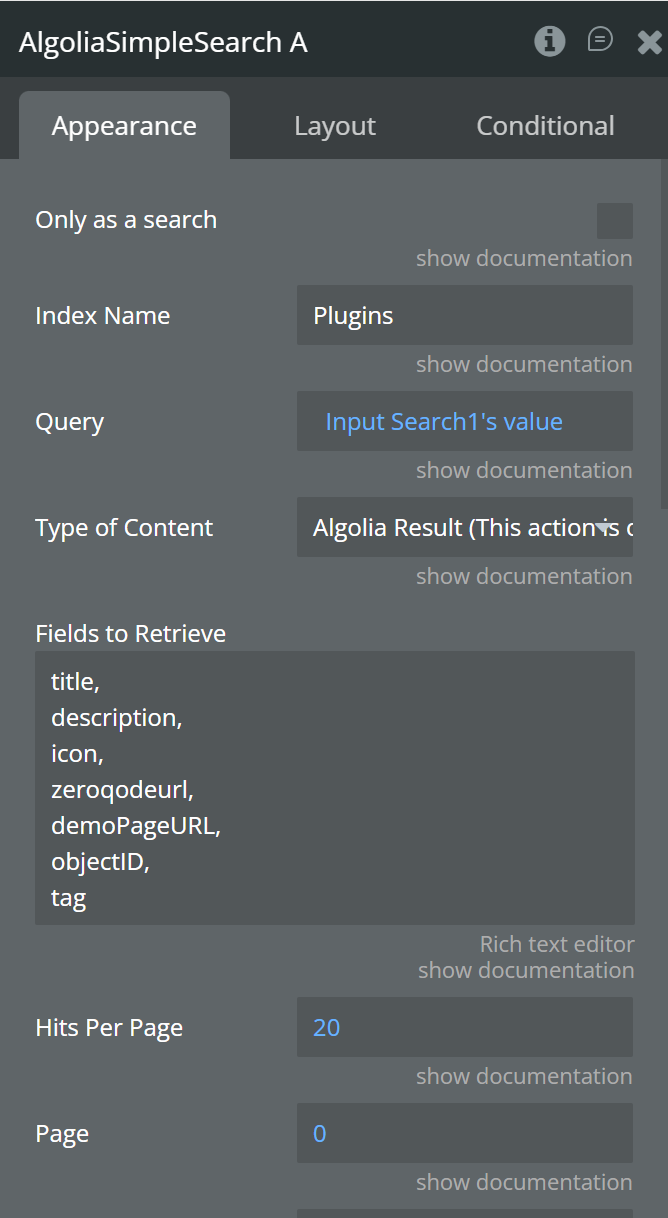Image resolution: width=668 pixels, height=1218 pixels.
Task: Select the Appearance tab
Action: tap(124, 126)
